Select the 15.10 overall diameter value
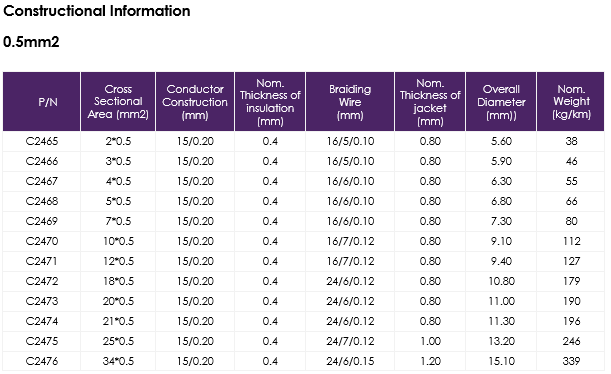The image size is (611, 374). point(501,361)
